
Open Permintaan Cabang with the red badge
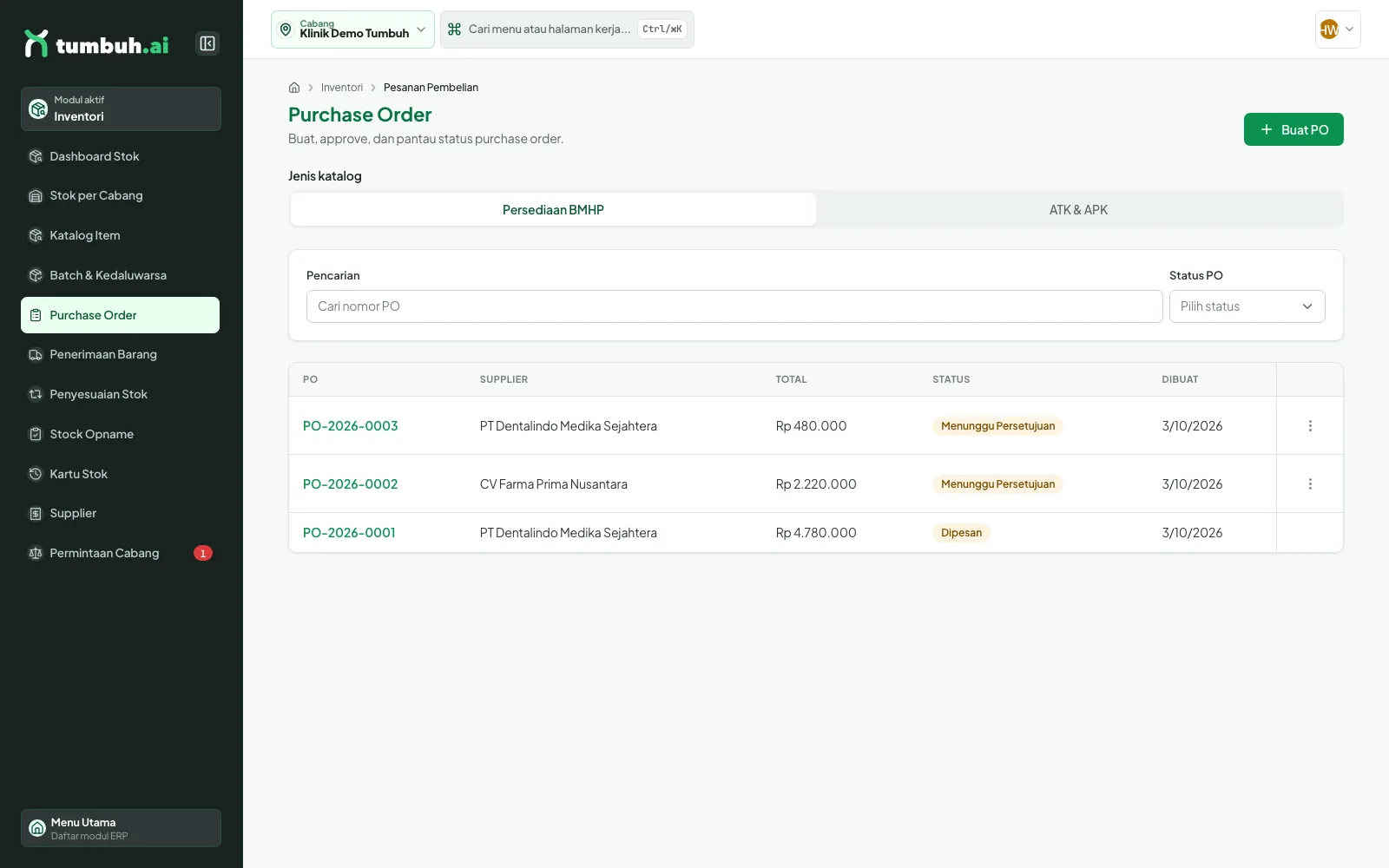(120, 553)
